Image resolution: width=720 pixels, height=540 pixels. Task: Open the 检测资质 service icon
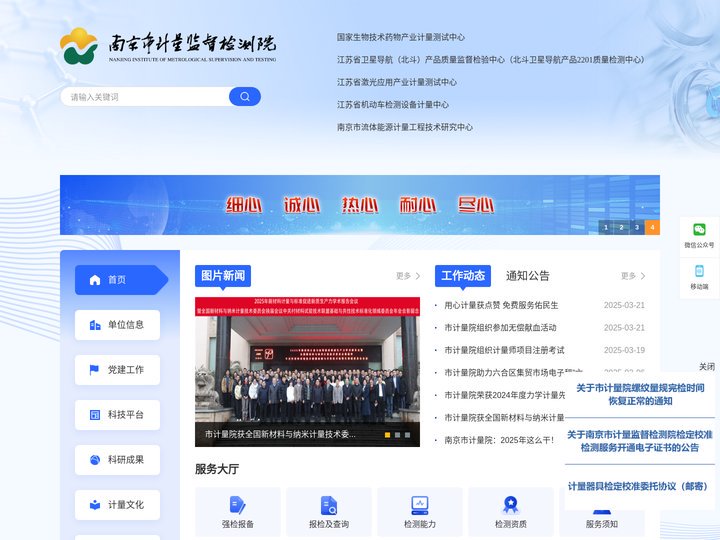coord(511,505)
